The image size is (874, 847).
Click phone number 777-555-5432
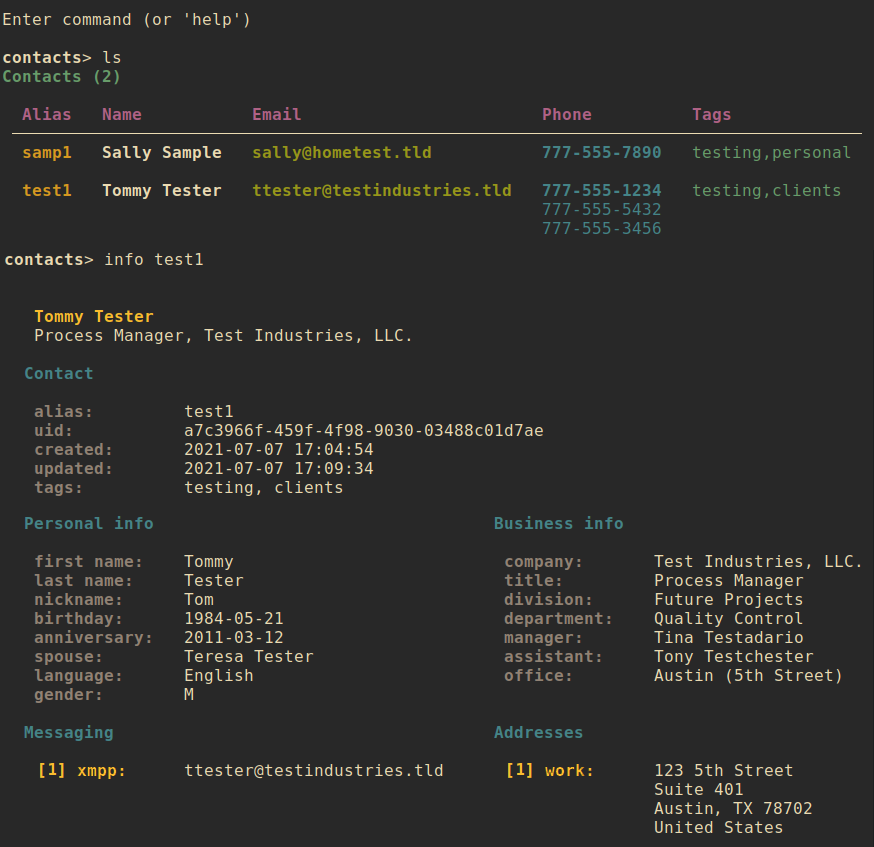(x=601, y=210)
